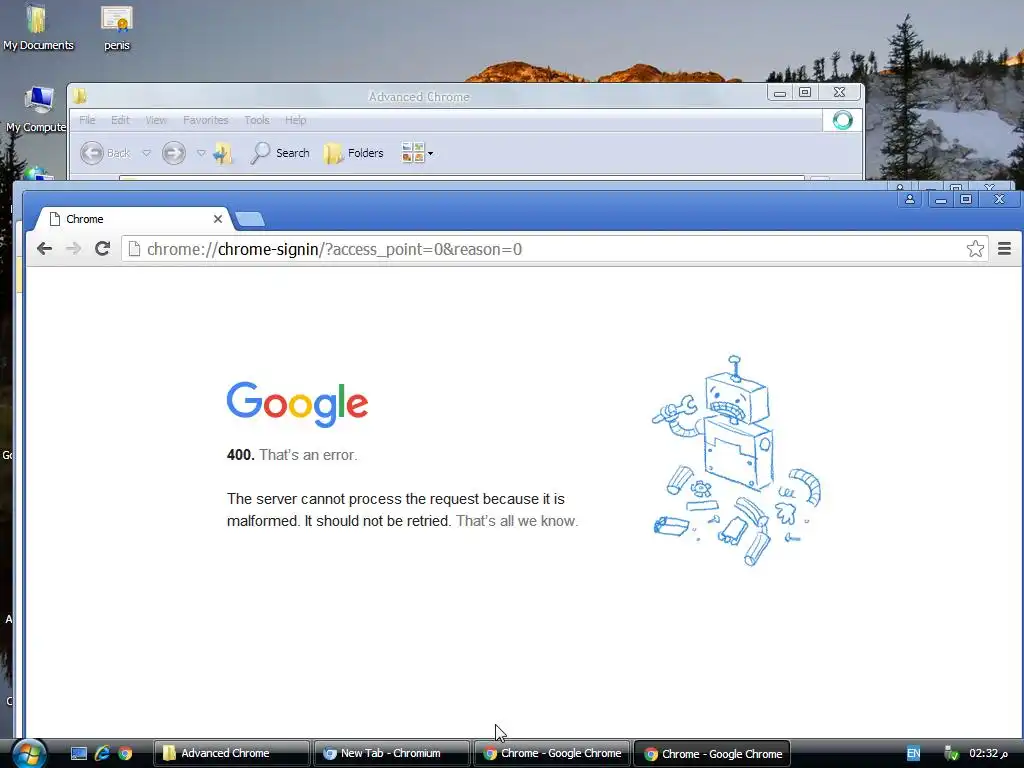The height and width of the screenshot is (768, 1024).
Task: Click Search in explorer toolbar
Action: tap(280, 153)
